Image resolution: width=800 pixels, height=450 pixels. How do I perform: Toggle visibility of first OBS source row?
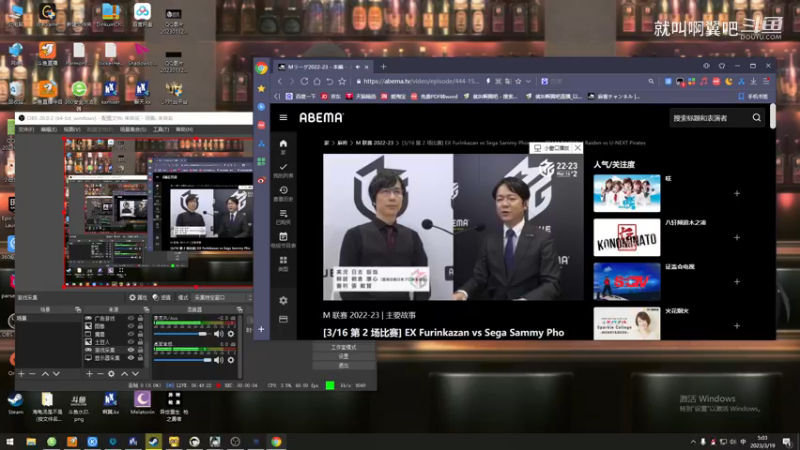click(131, 318)
